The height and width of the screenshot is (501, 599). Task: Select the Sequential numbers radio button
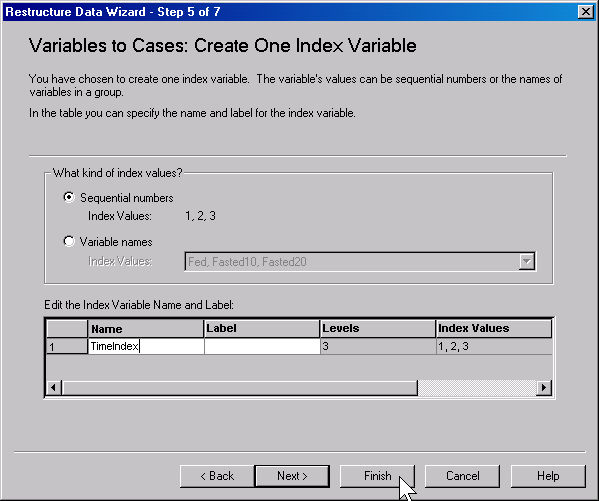tap(69, 197)
